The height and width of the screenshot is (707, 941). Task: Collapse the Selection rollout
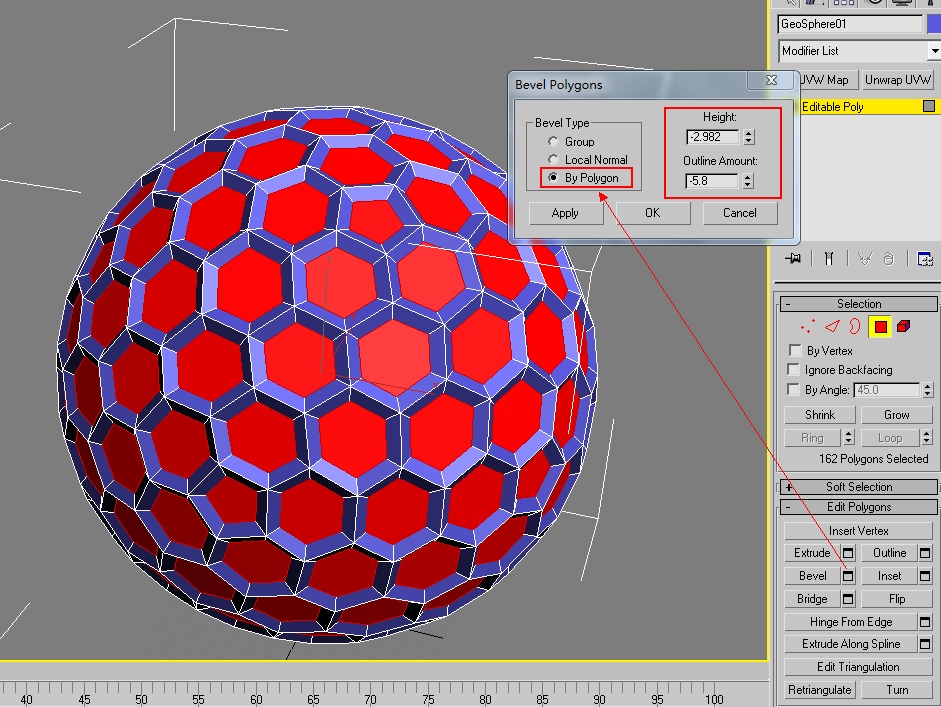pyautogui.click(x=858, y=304)
